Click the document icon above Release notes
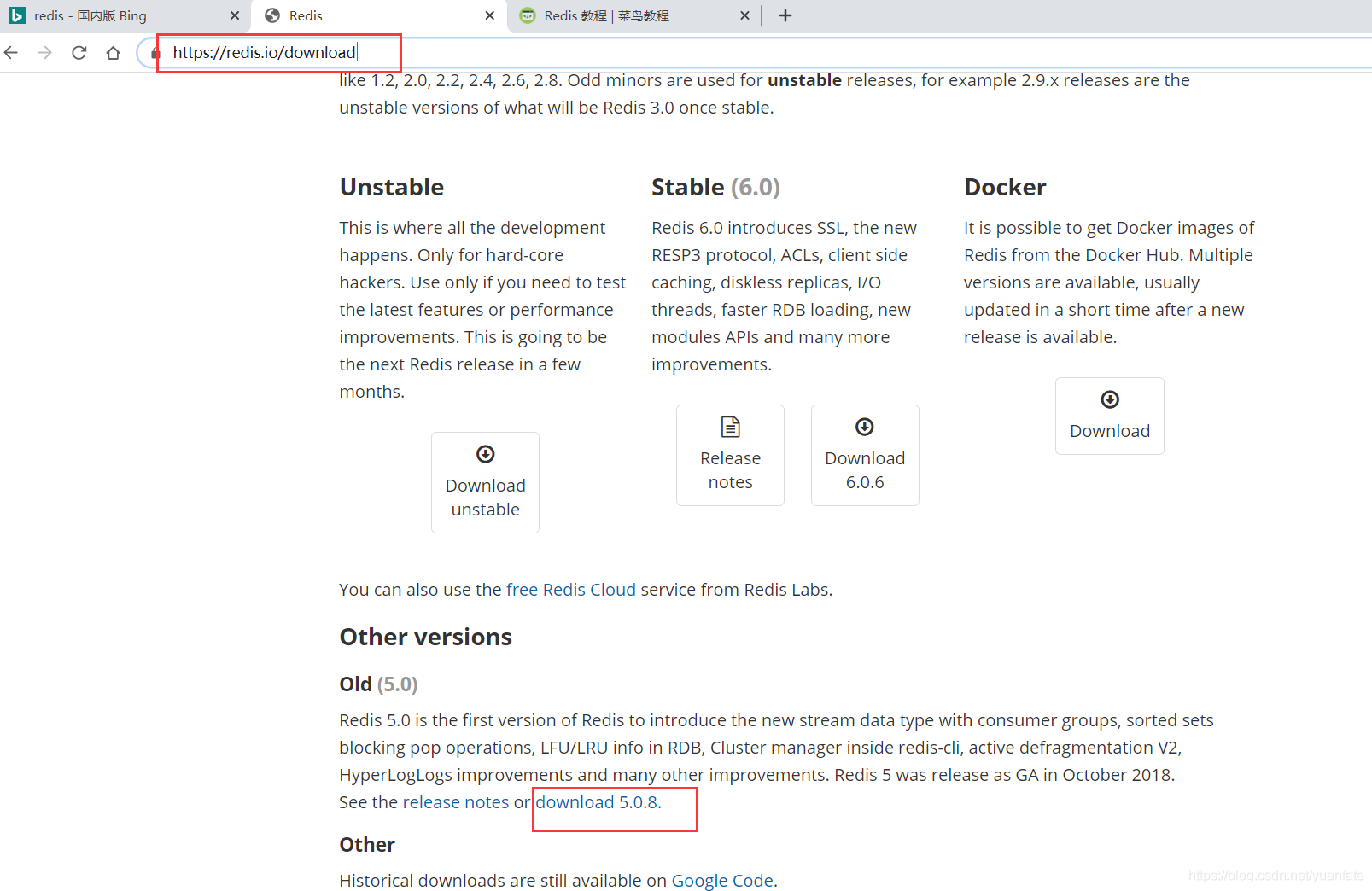 [x=730, y=427]
